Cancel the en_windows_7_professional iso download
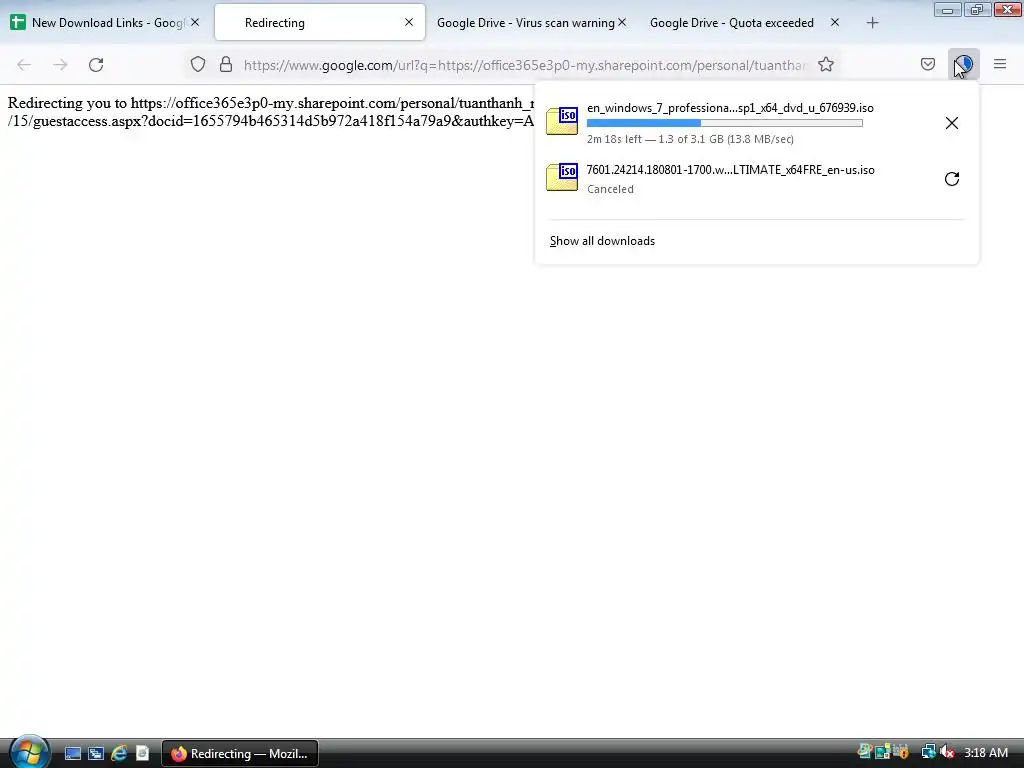Viewport: 1024px width, 768px height. [x=952, y=123]
